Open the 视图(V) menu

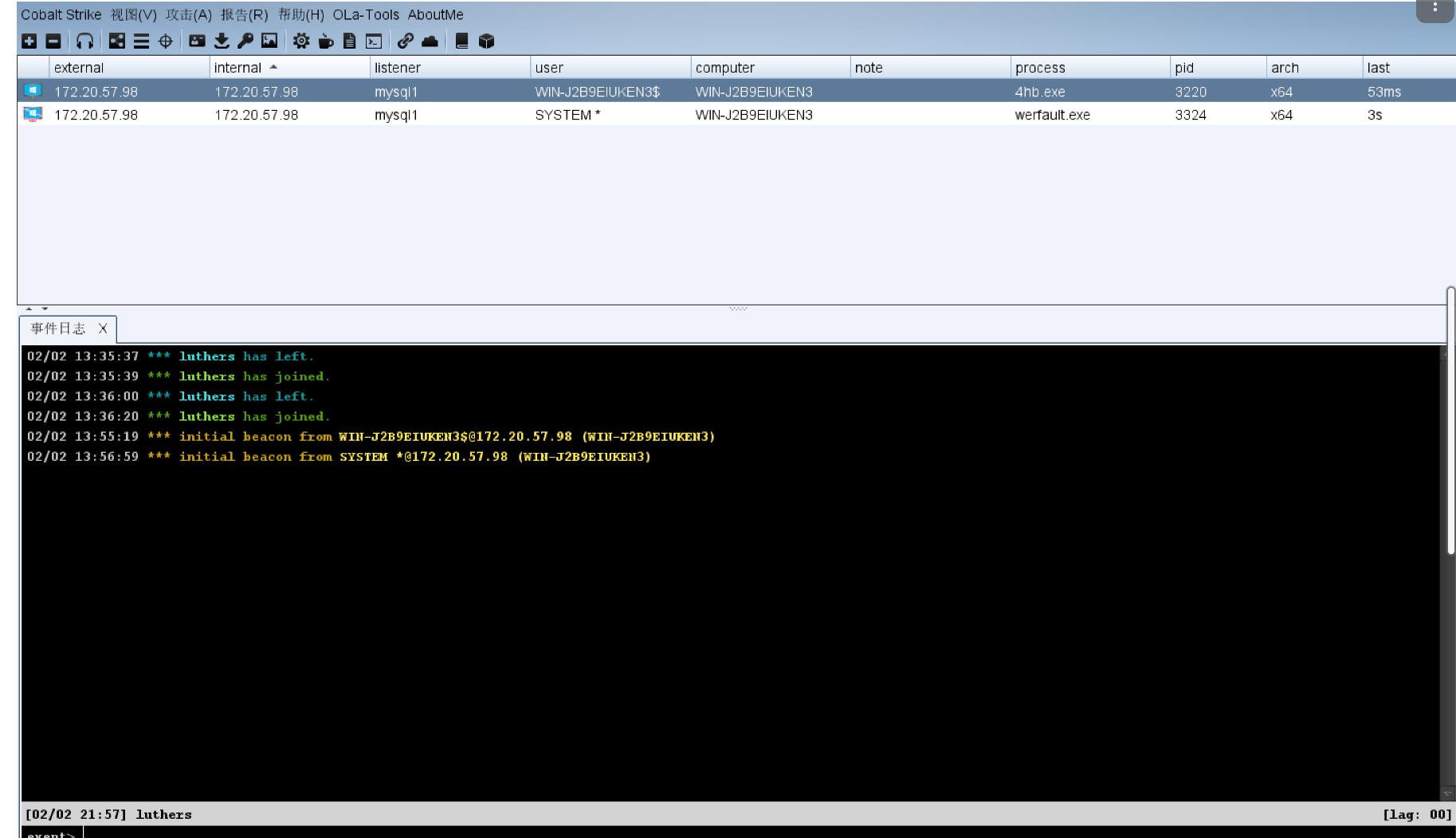pyautogui.click(x=134, y=14)
